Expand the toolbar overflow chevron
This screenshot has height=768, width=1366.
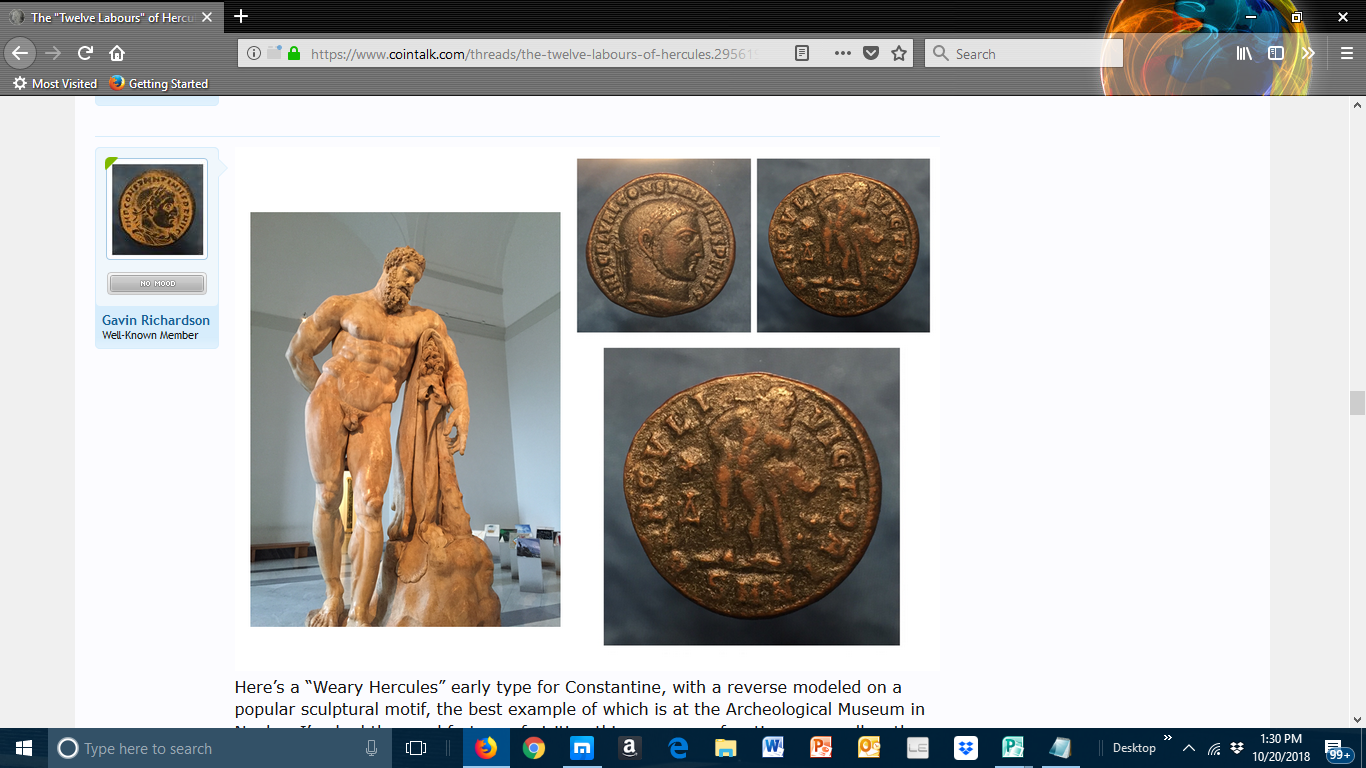pos(1307,54)
